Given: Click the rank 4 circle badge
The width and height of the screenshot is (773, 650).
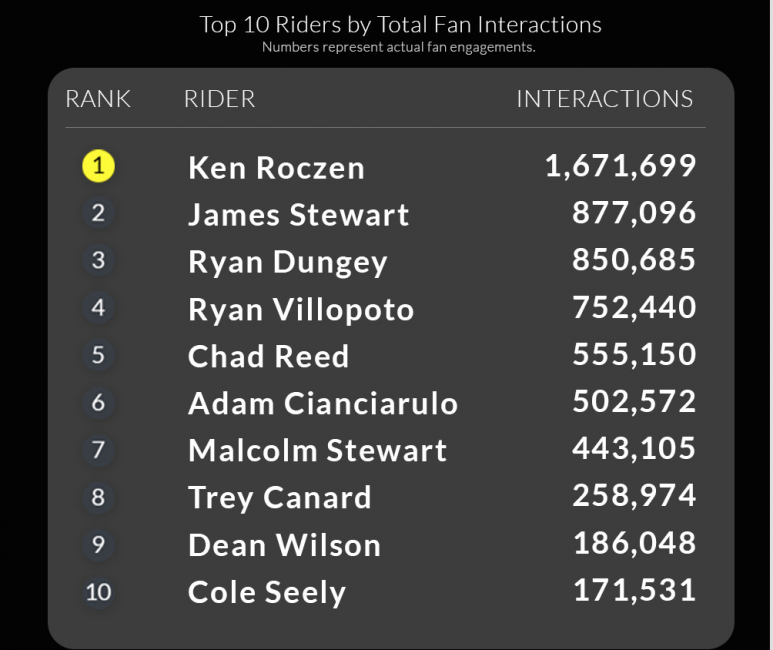Looking at the screenshot, I should [x=98, y=308].
